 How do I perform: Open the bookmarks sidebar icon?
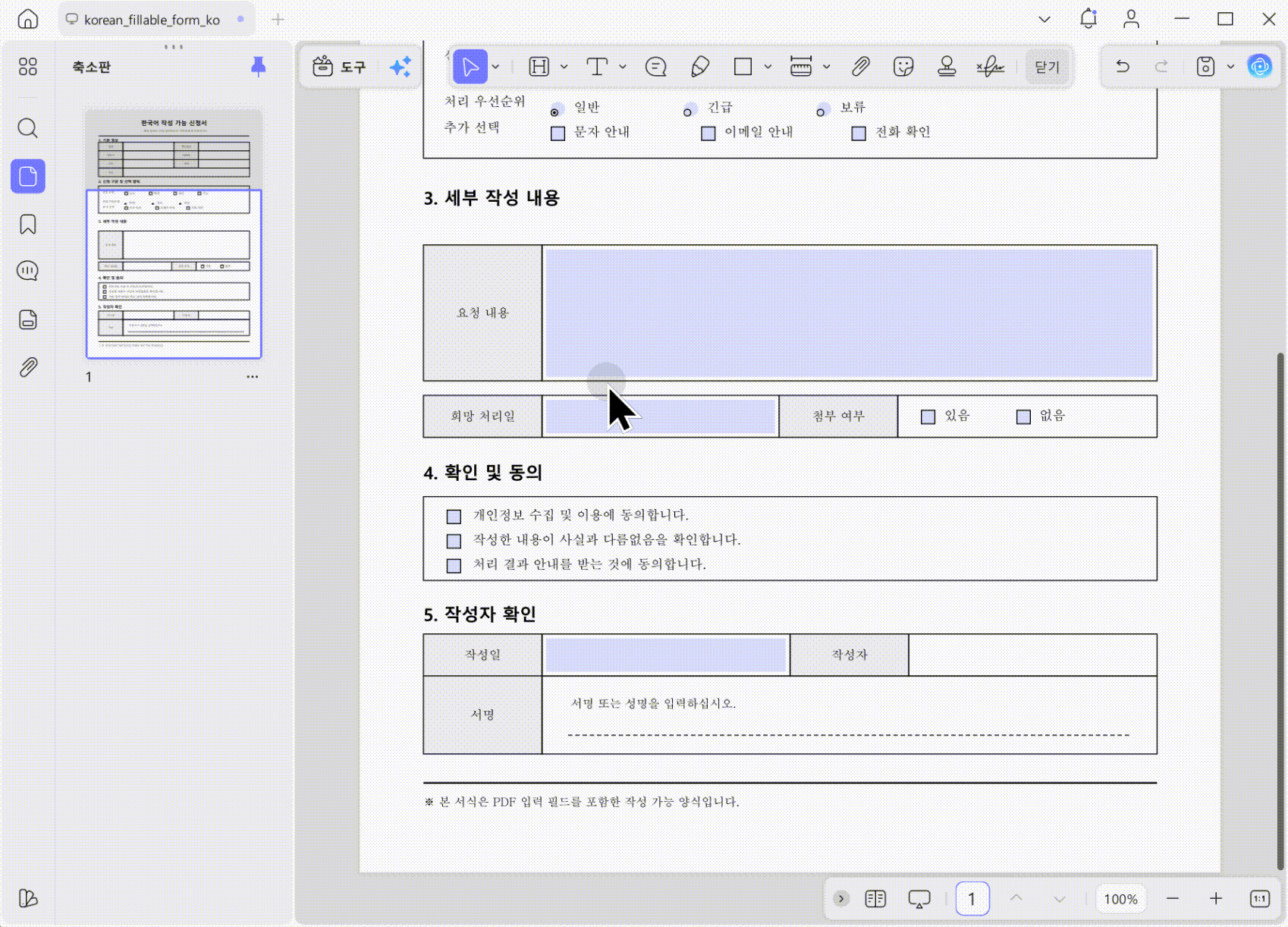[28, 225]
